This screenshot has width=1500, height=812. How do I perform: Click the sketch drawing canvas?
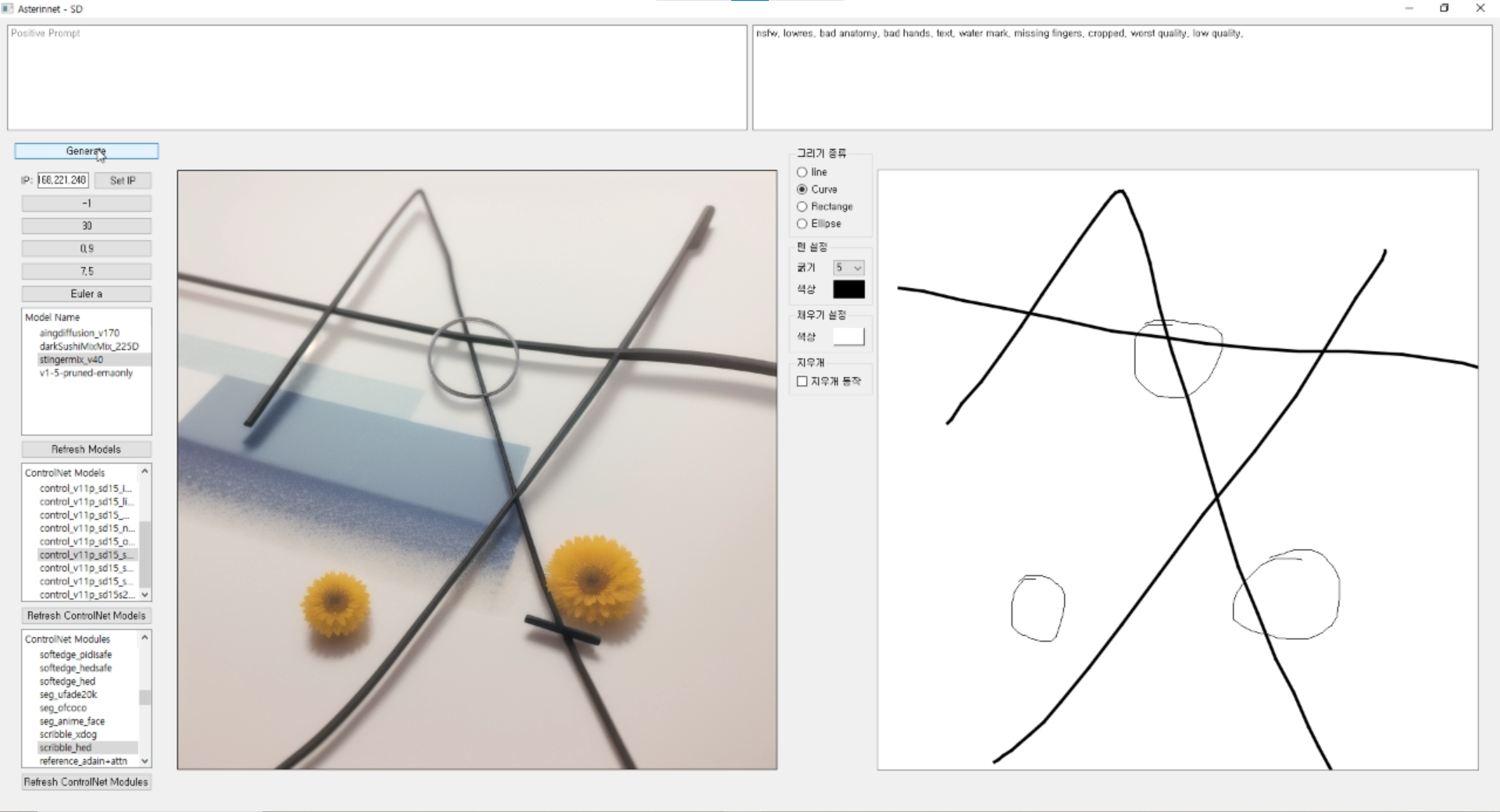click(x=1177, y=470)
